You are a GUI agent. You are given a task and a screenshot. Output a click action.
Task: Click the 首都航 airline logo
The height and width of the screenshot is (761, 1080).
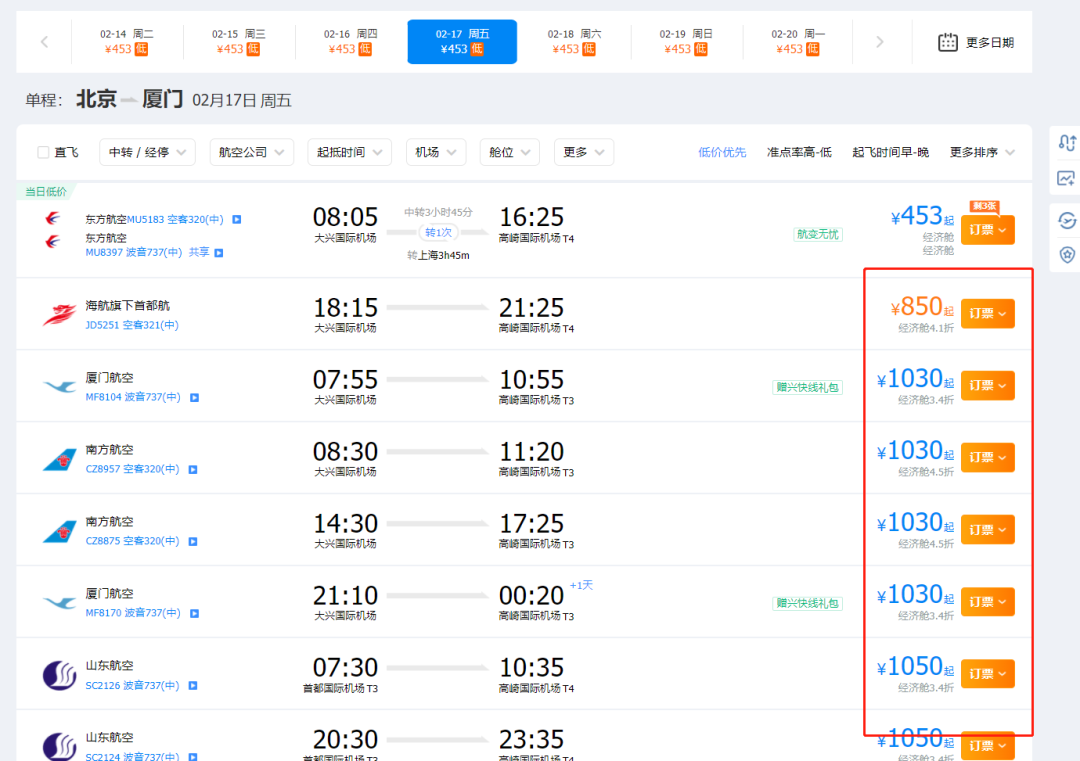click(x=59, y=315)
